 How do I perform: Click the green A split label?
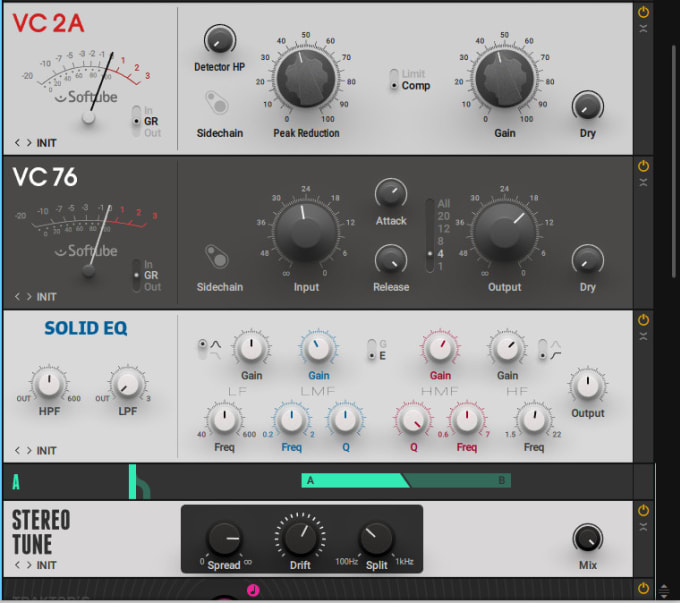[x=16, y=482]
